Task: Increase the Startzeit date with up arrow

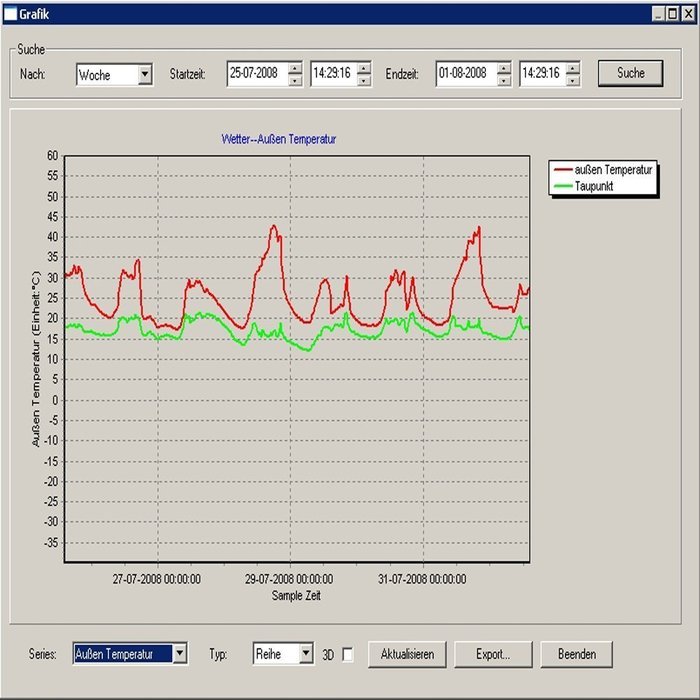Action: pyautogui.click(x=295, y=68)
